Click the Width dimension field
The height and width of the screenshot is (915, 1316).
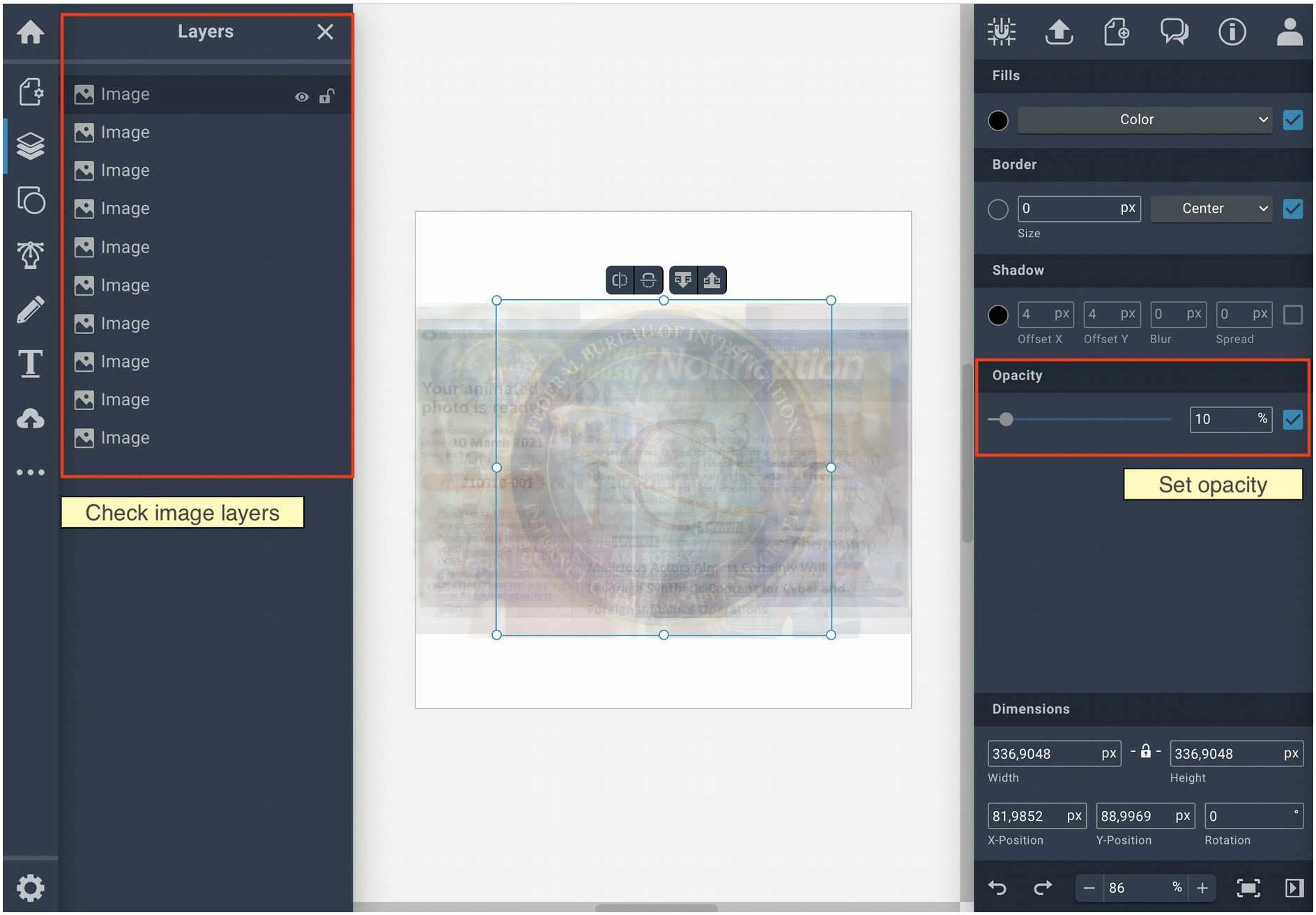pyautogui.click(x=1054, y=754)
